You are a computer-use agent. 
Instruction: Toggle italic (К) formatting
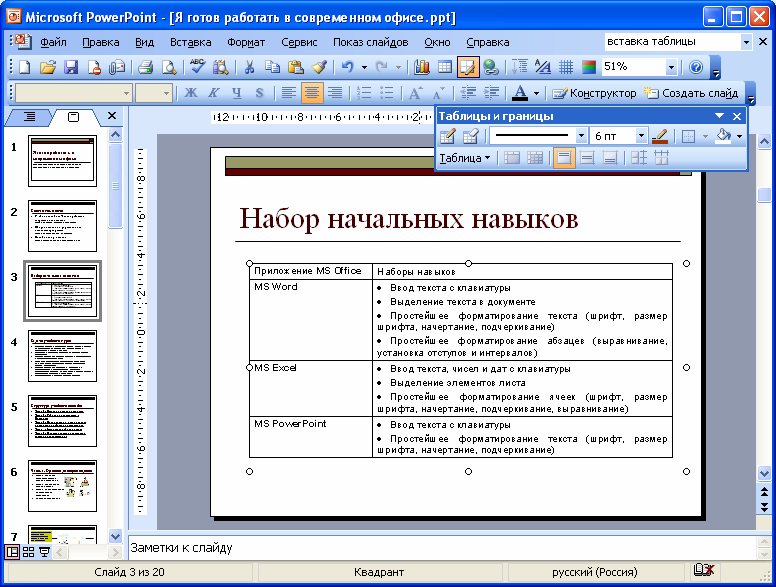[x=213, y=93]
